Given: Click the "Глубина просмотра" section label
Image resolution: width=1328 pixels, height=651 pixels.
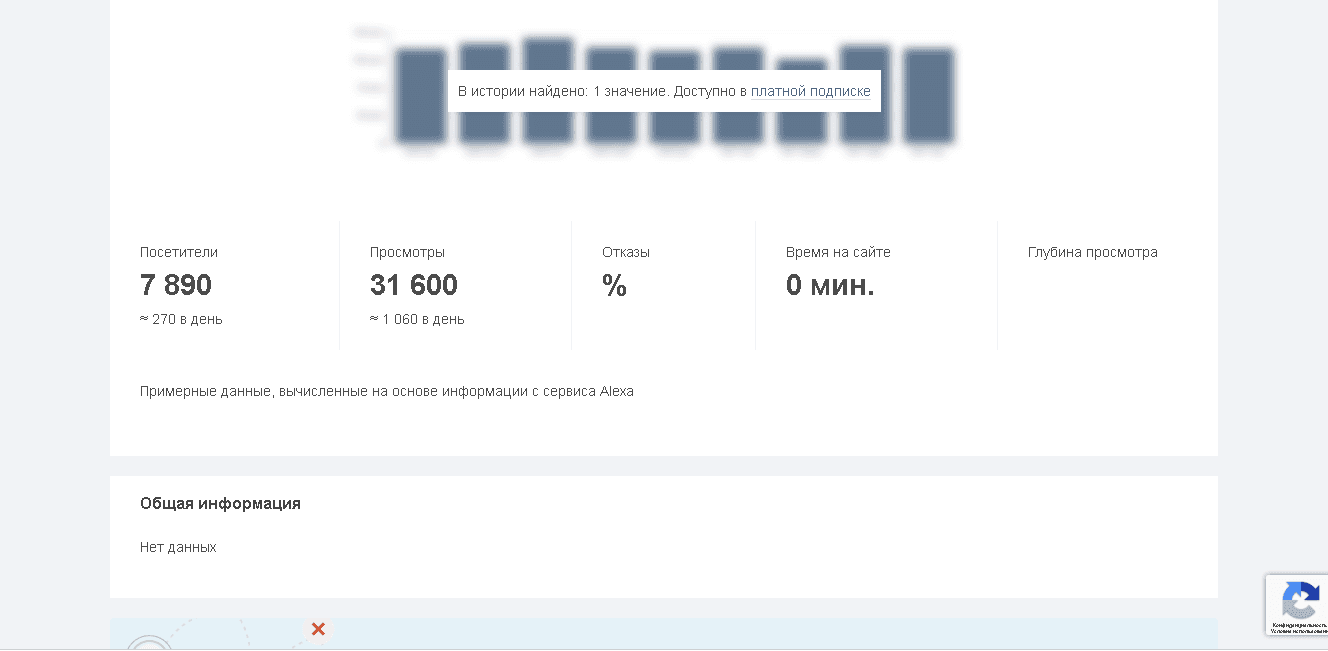Looking at the screenshot, I should (x=1092, y=252).
